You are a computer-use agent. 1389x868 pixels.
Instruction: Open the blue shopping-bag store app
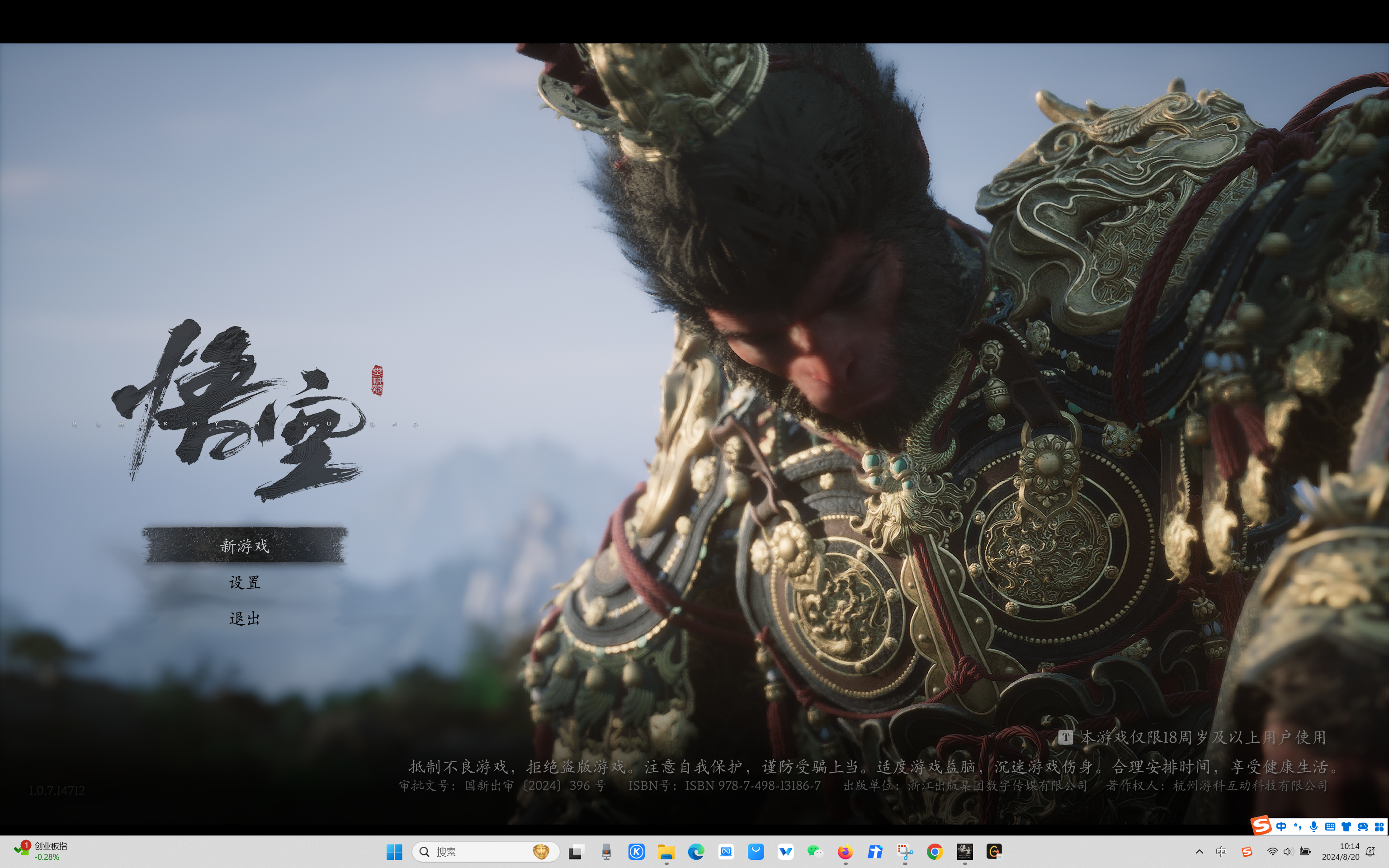click(x=756, y=852)
